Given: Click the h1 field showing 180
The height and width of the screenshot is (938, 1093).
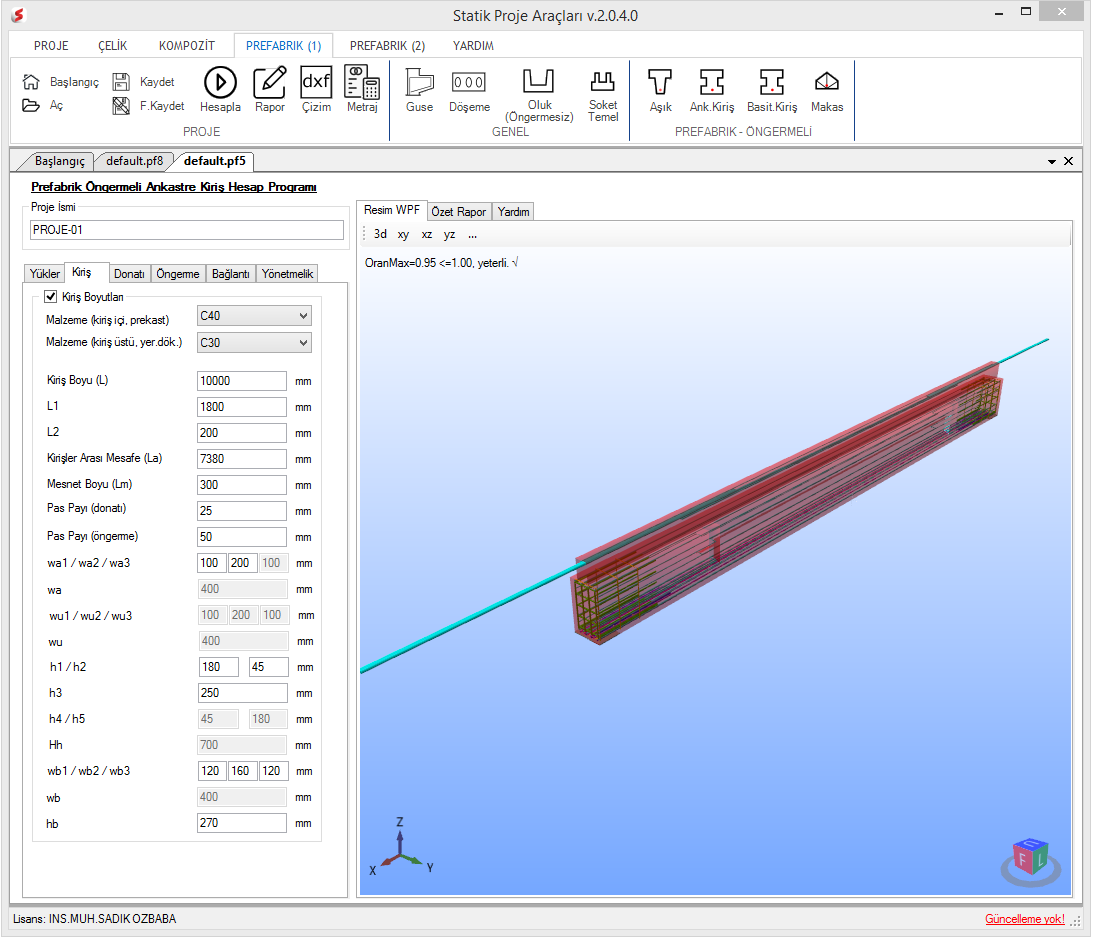Looking at the screenshot, I should pos(219,668).
